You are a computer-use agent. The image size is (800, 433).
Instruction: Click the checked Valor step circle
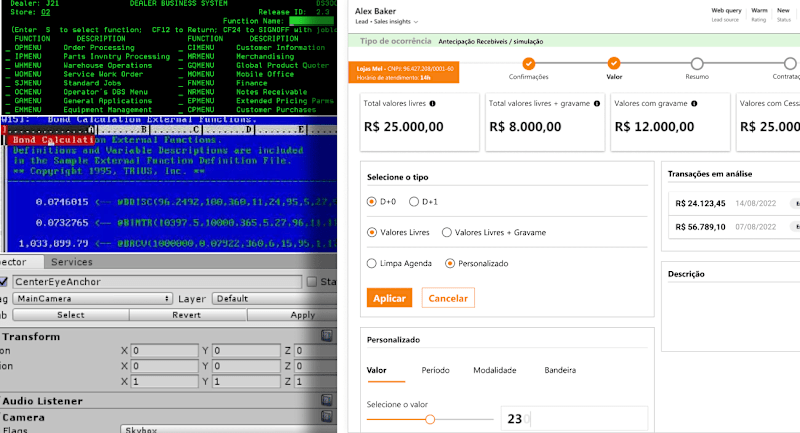pyautogui.click(x=614, y=64)
